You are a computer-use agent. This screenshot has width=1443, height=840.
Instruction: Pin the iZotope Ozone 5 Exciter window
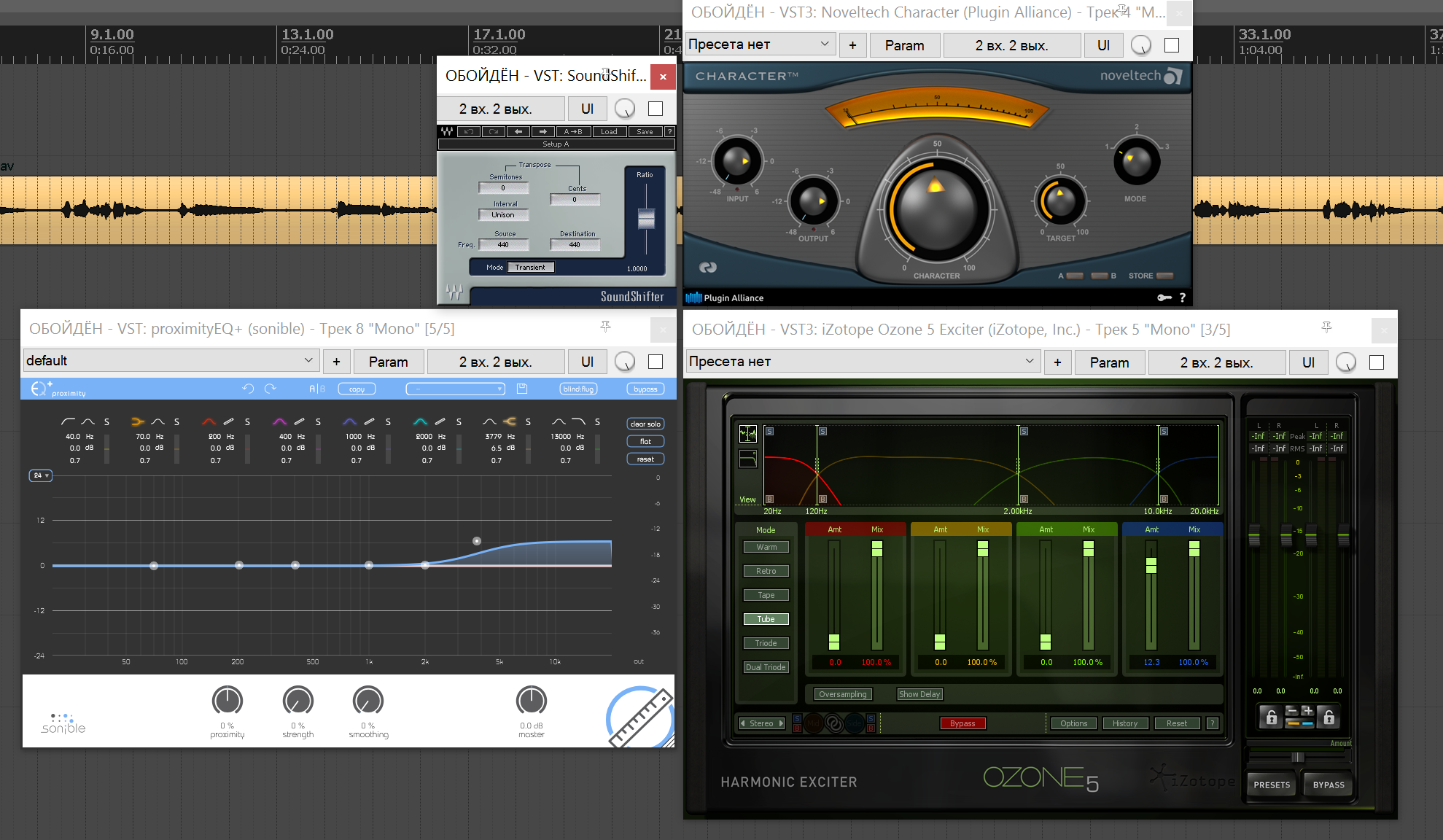coord(1326,328)
